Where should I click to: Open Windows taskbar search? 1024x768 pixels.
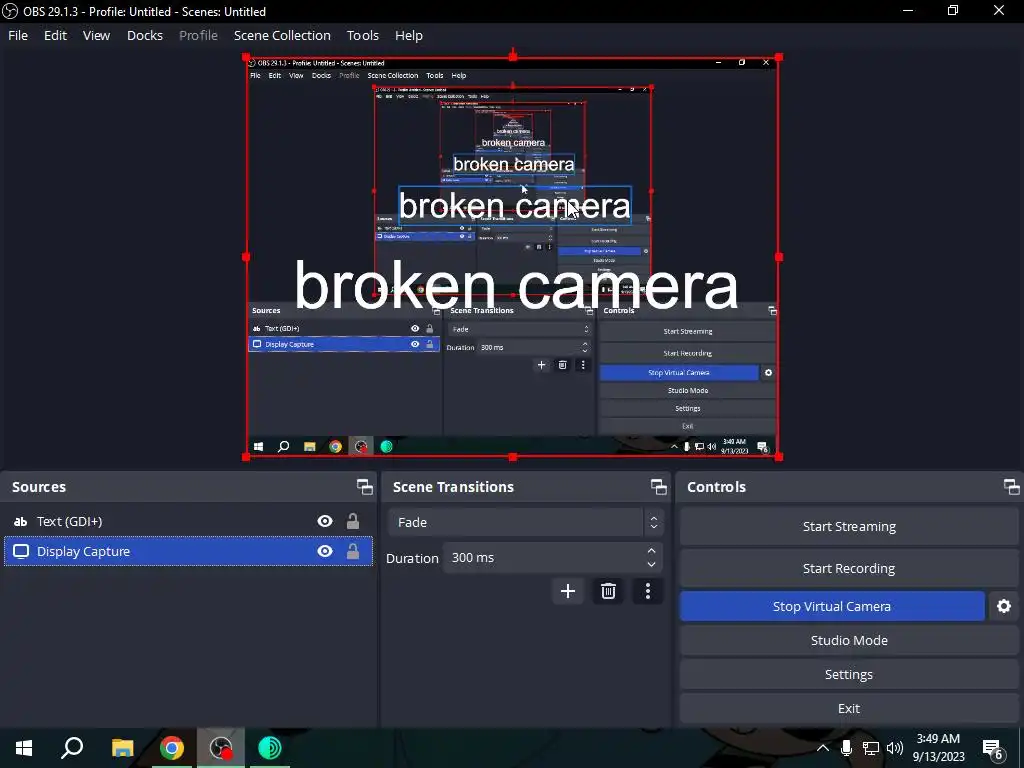72,748
